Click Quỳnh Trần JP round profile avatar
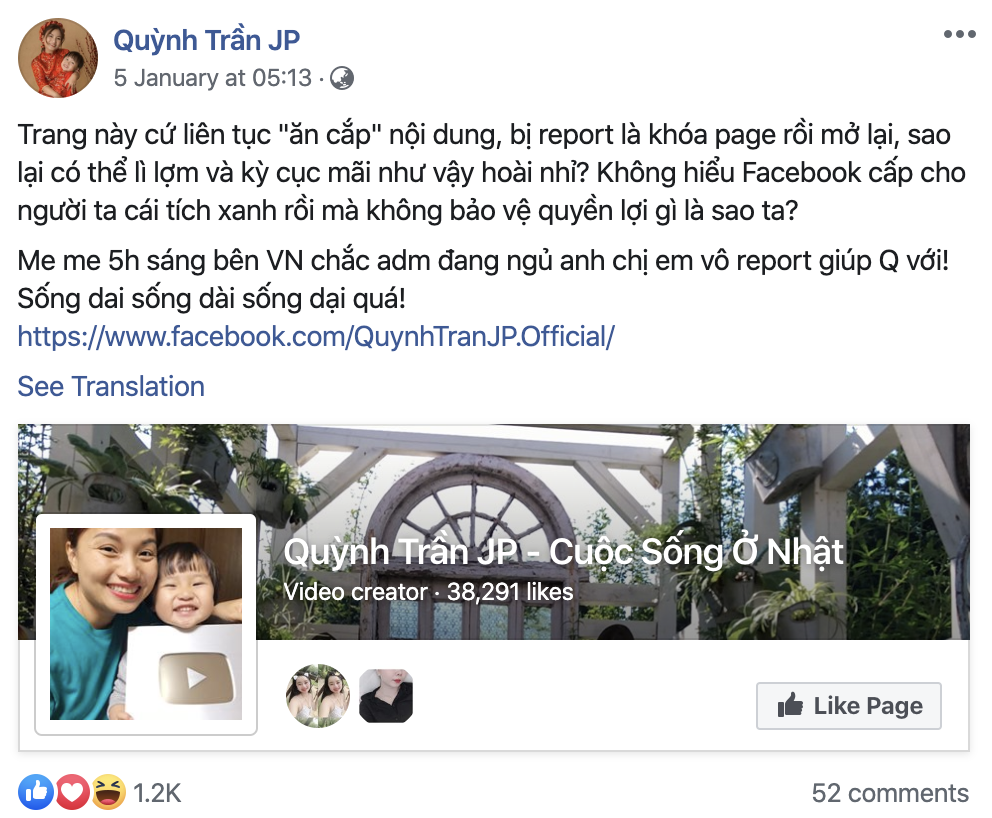Image resolution: width=992 pixels, height=818 pixels. click(58, 58)
